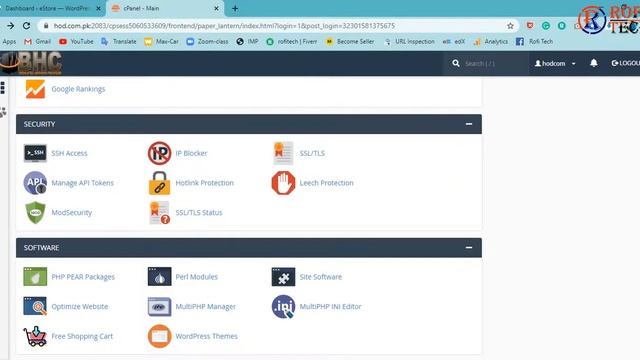Viewport: 640px width, 360px height.
Task: Open the Apps bookmarks shortcut
Action: (9, 42)
